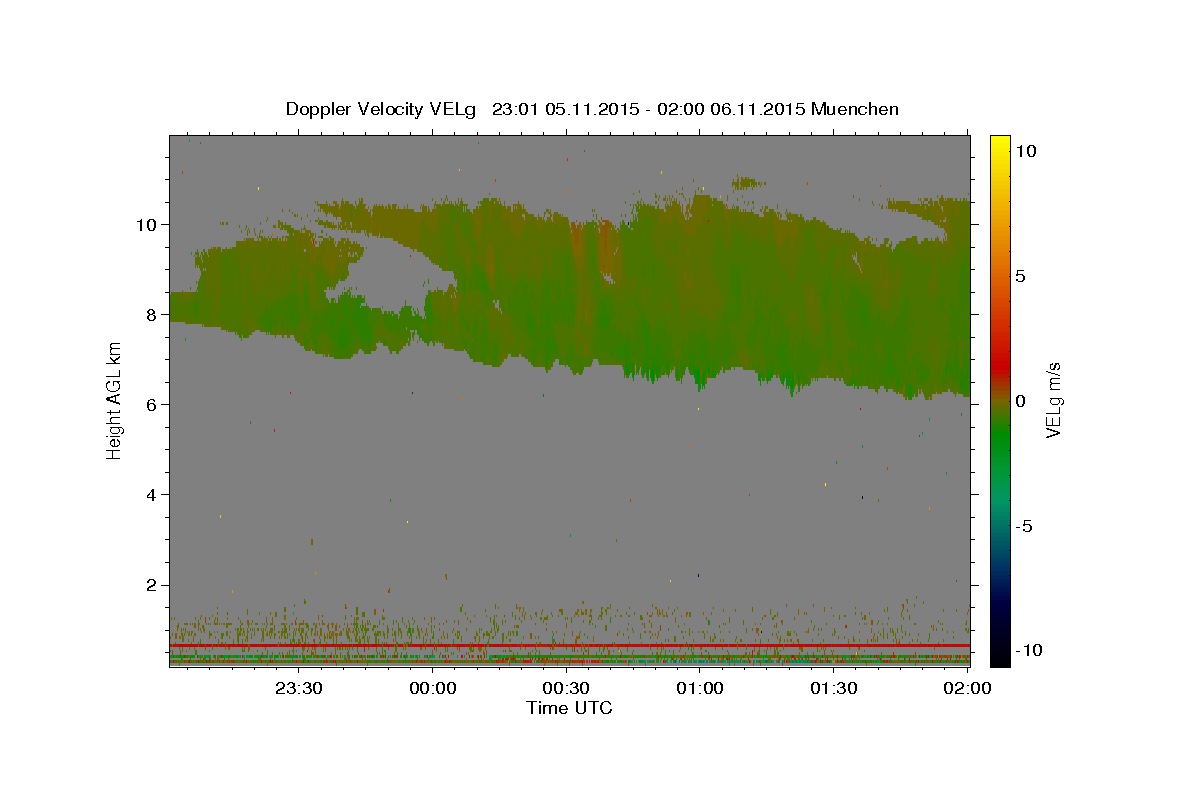Viewport: 1200px width, 800px height.
Task: Click the 23:30 time tick label
Action: [x=299, y=688]
